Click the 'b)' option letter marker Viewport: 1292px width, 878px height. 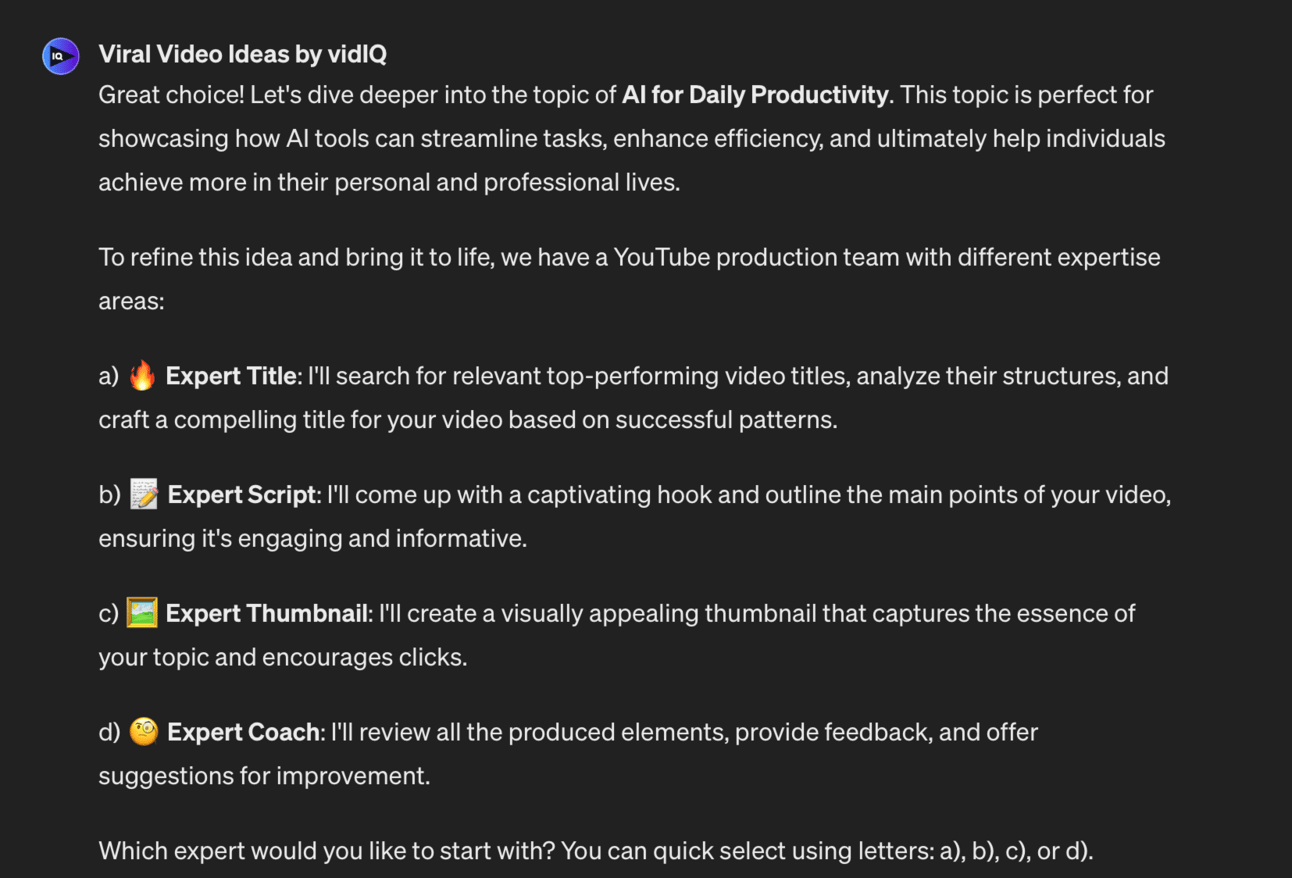(x=110, y=495)
